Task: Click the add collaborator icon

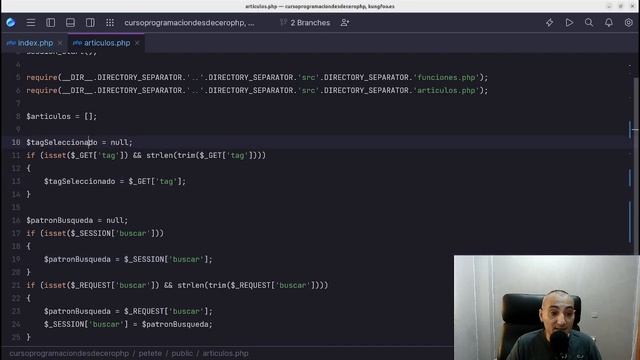Action: [x=344, y=23]
